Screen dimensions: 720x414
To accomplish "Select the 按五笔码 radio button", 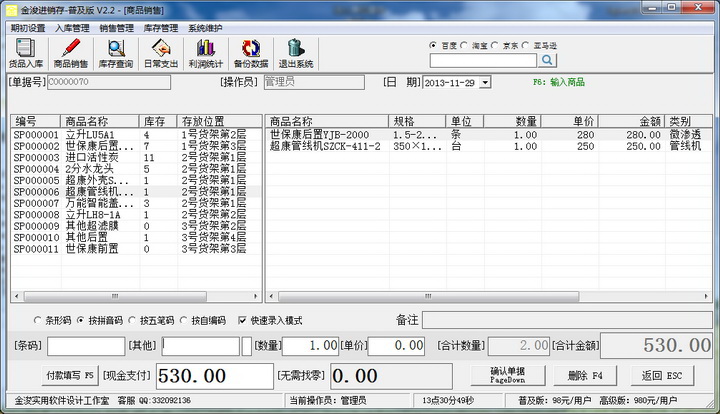I will click(133, 321).
